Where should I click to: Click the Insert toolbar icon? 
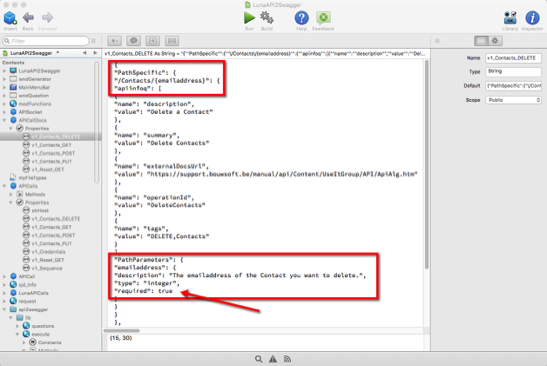click(x=10, y=18)
